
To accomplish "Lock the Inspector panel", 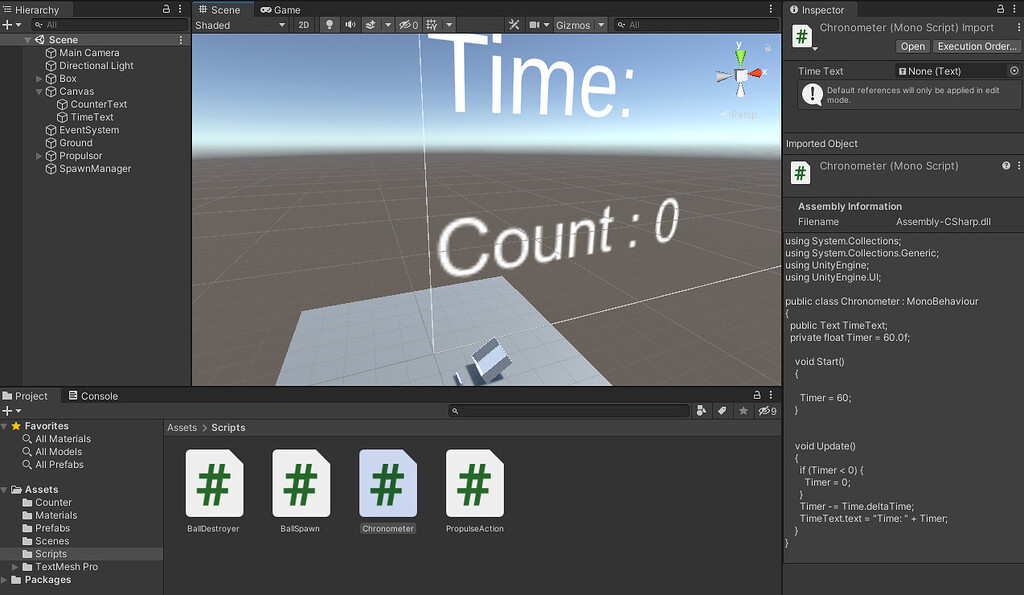I will coord(1002,9).
